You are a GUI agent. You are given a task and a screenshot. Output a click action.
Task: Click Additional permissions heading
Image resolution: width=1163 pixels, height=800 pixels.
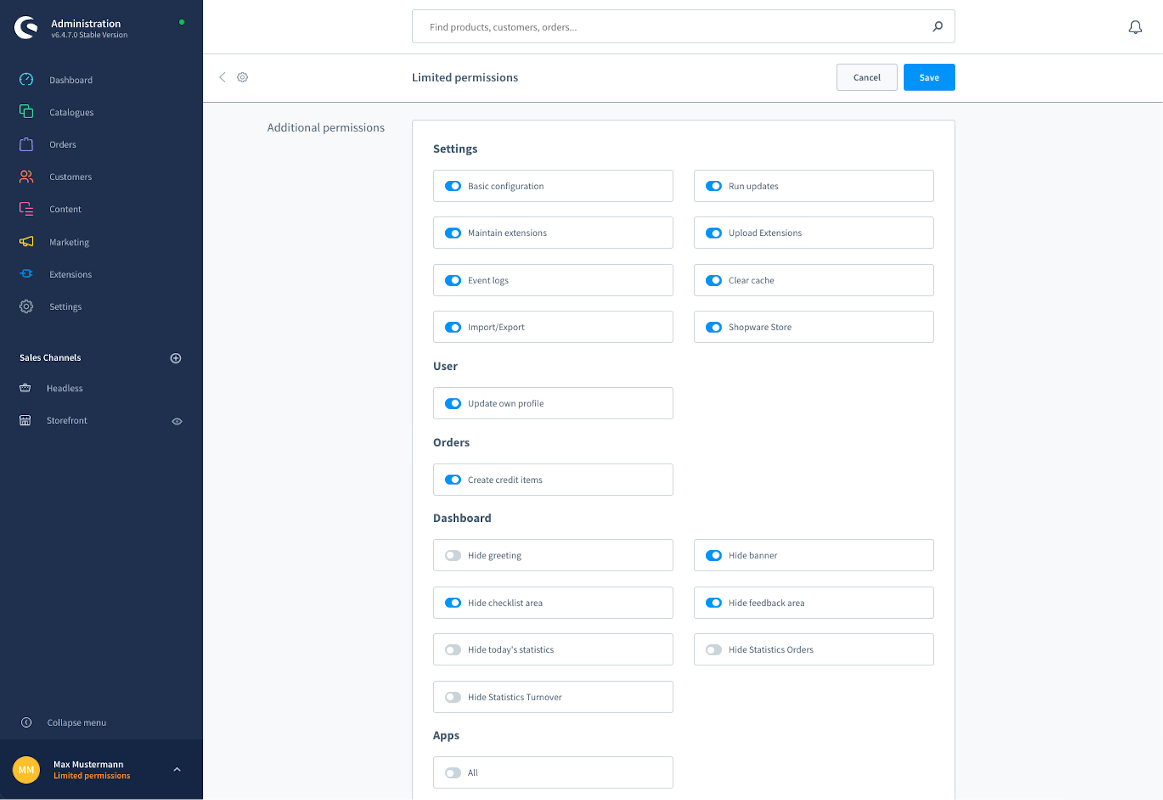326,128
